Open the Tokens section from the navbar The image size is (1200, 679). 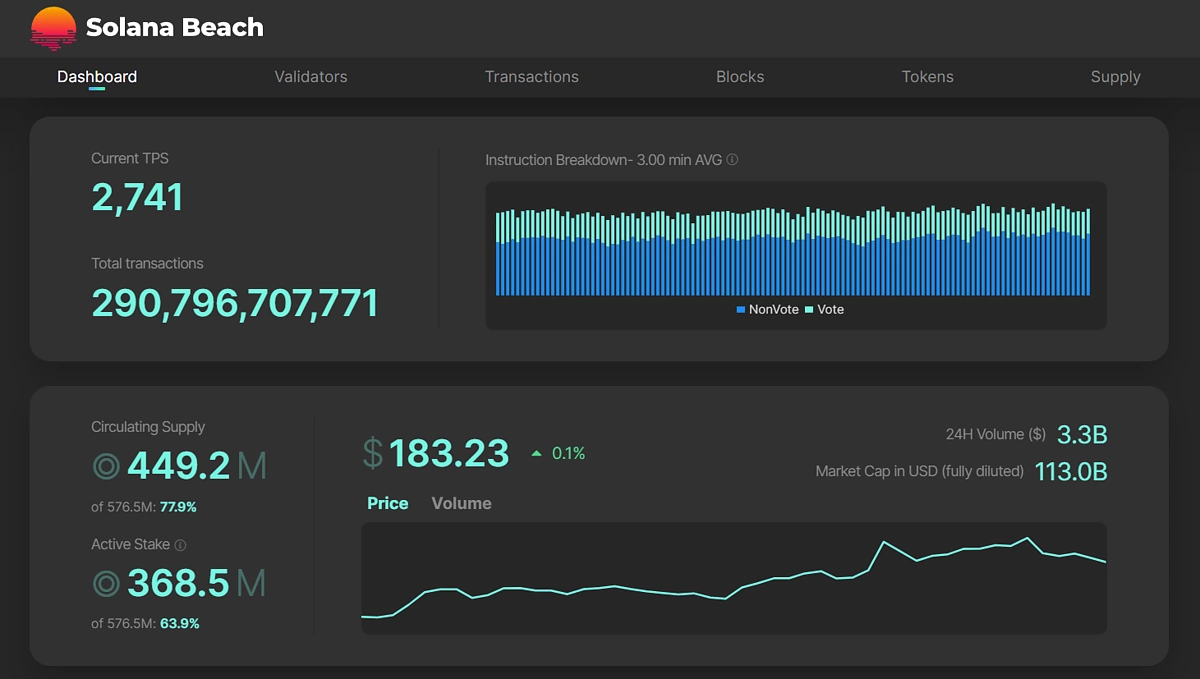927,77
